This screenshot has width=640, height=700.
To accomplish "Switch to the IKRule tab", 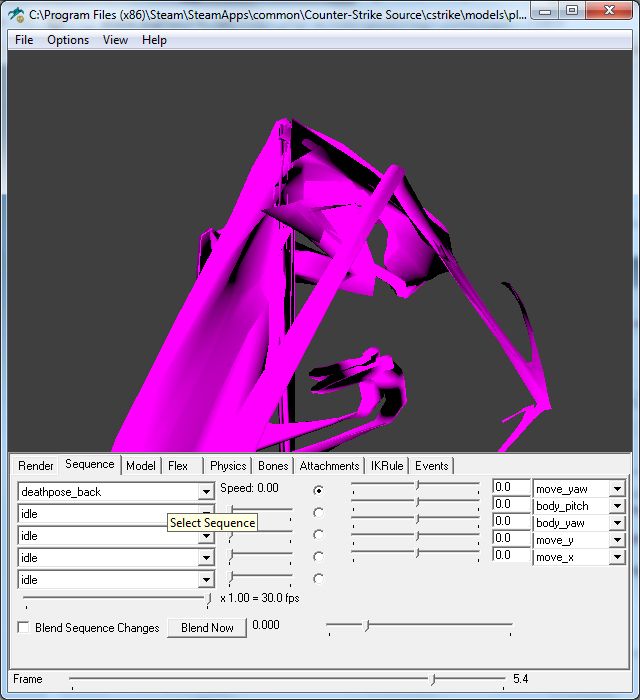I will (x=387, y=466).
